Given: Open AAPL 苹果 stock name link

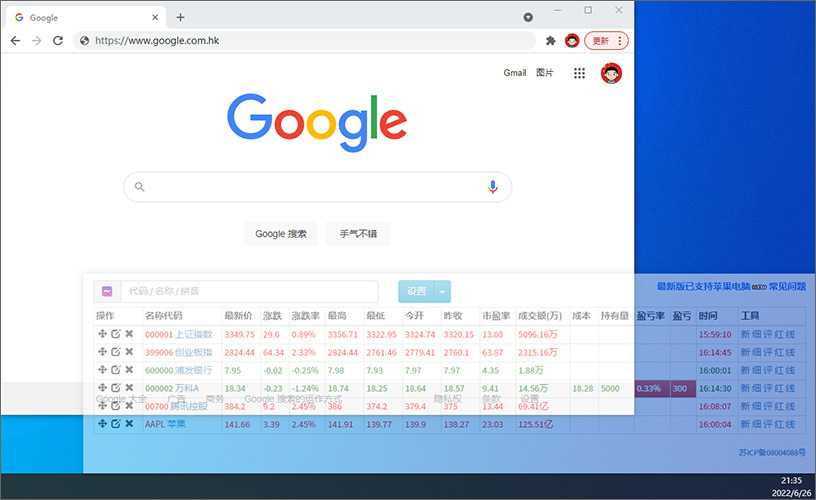Looking at the screenshot, I should pyautogui.click(x=165, y=425).
